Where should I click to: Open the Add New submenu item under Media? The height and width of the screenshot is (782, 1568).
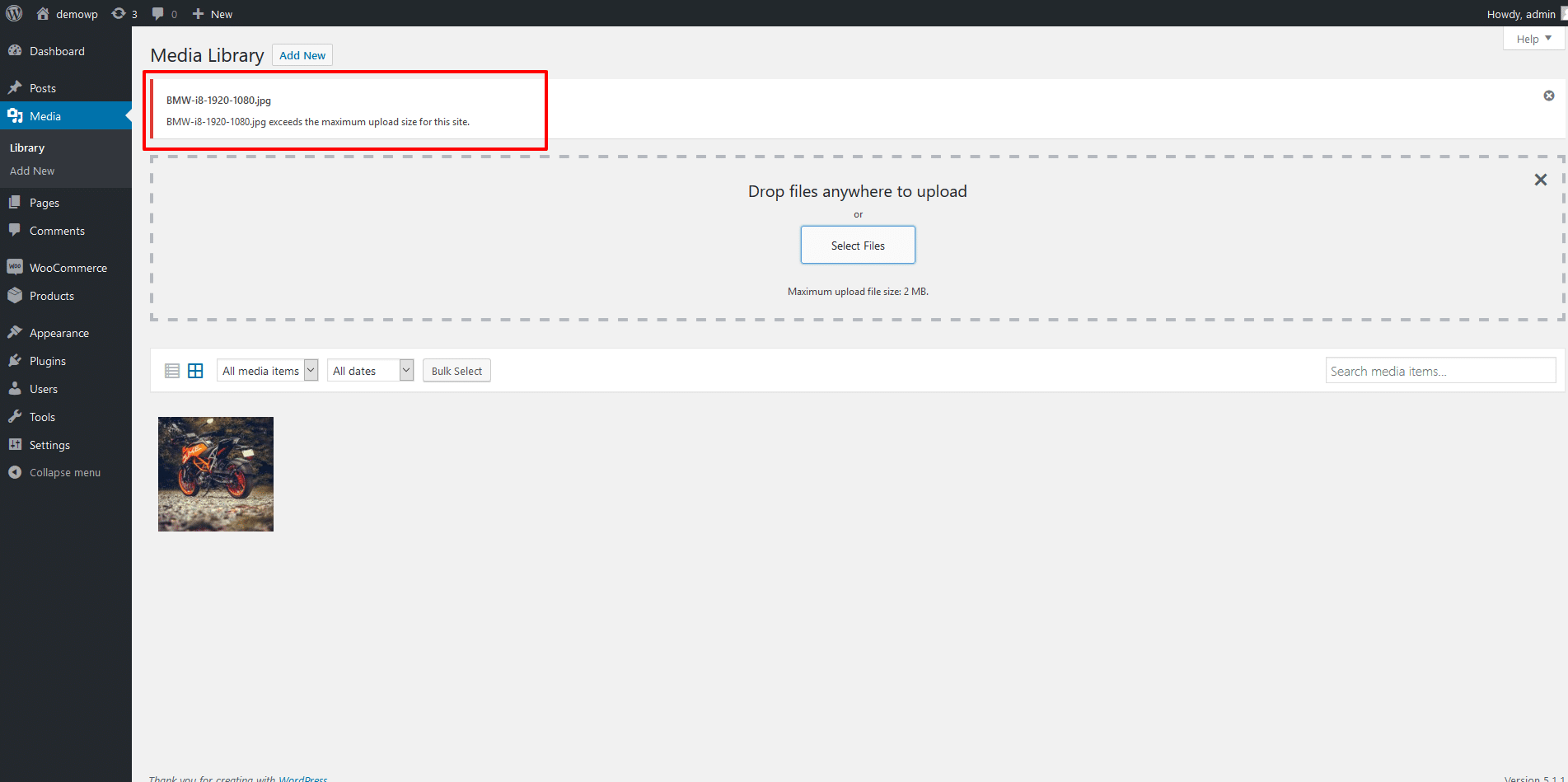[32, 171]
